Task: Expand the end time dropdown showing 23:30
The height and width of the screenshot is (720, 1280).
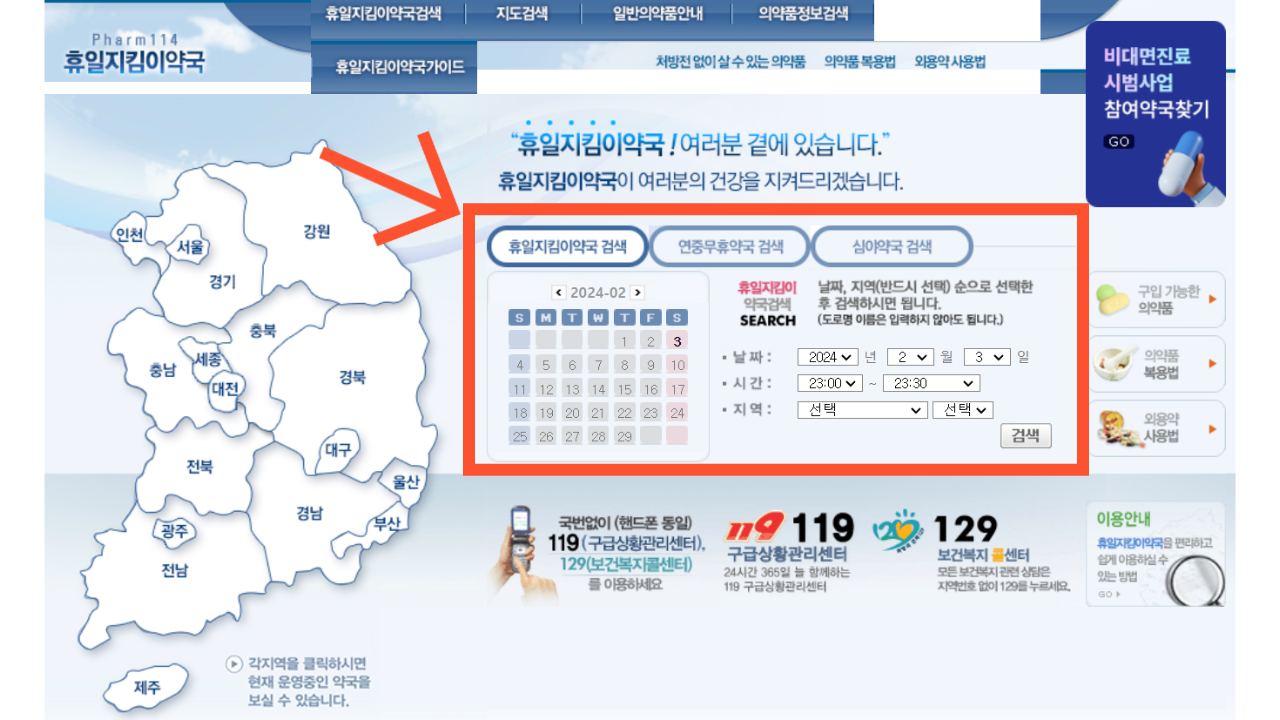Action: (931, 382)
